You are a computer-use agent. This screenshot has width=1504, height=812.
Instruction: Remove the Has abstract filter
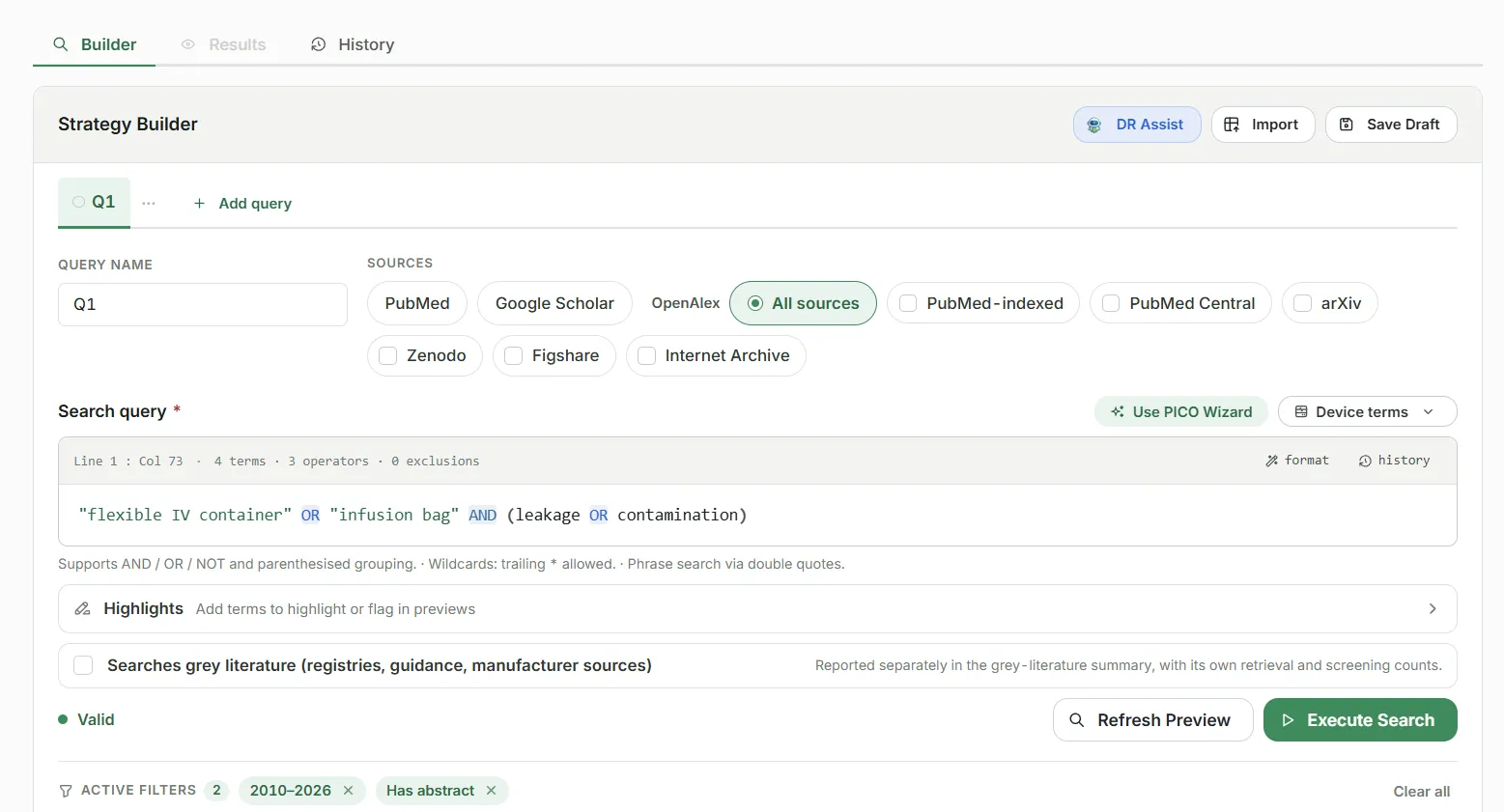coord(492,791)
